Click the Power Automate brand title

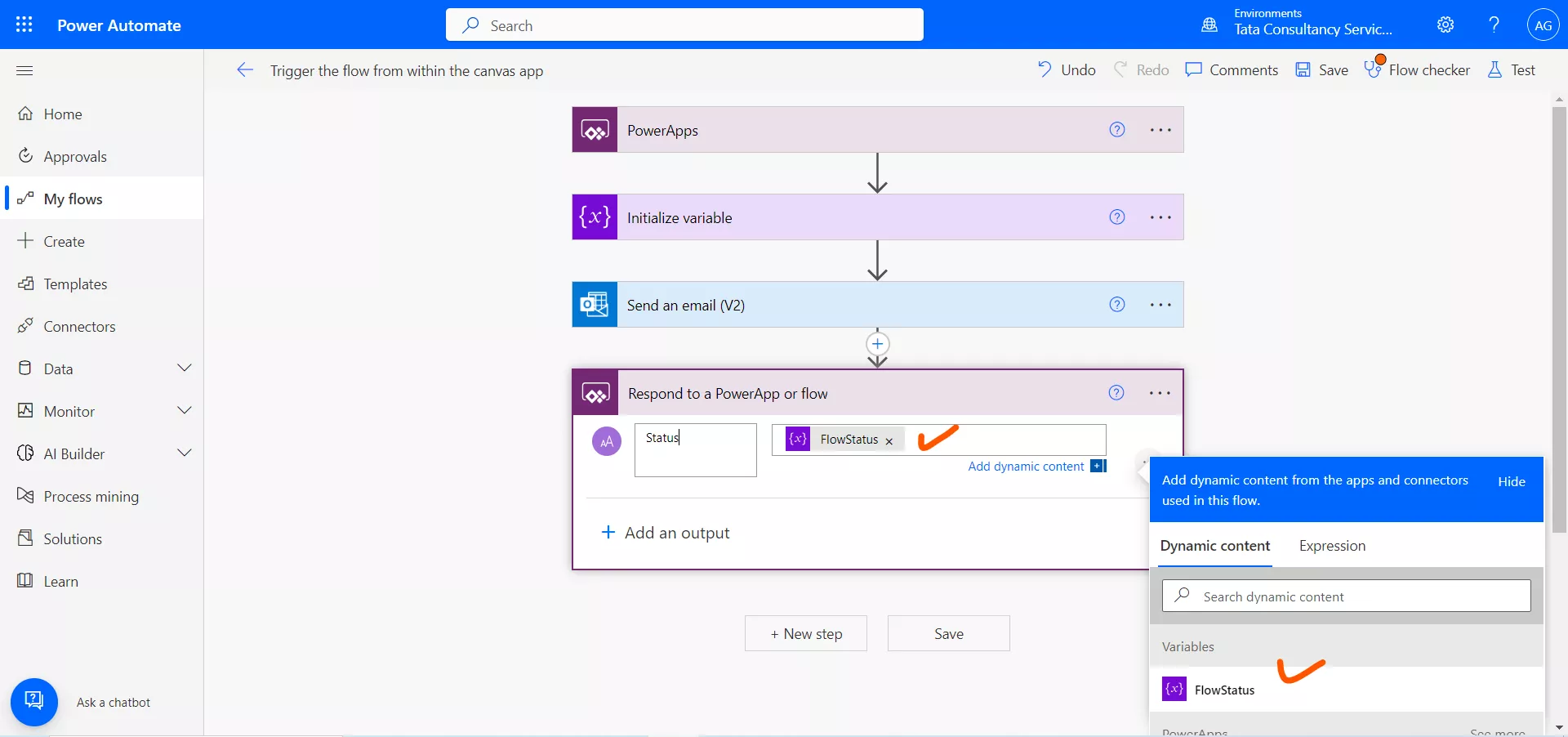119,25
